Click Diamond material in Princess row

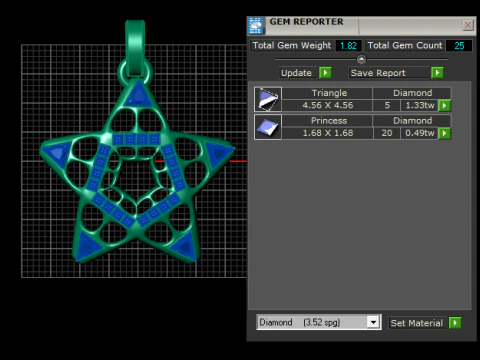412,121
